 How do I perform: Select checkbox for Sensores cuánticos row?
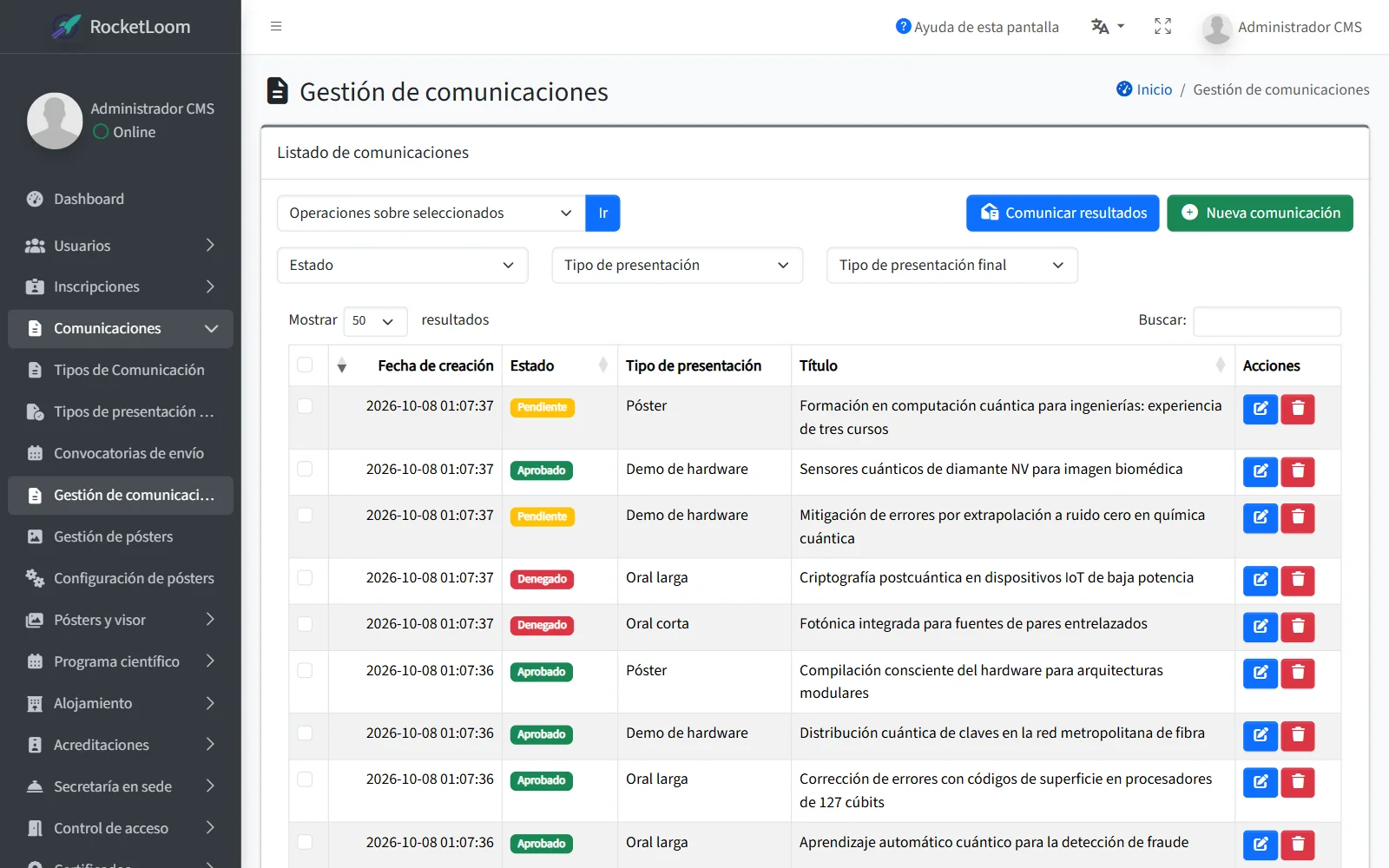point(305,469)
